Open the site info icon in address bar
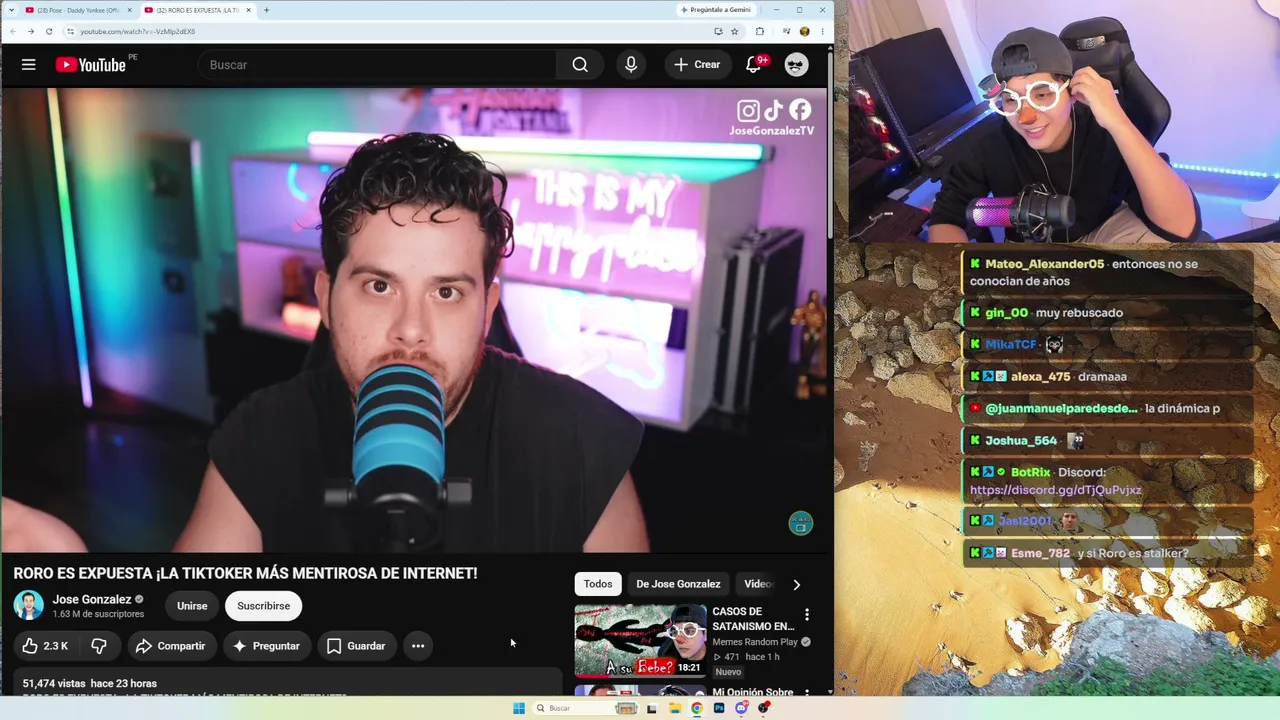Image resolution: width=1280 pixels, height=720 pixels. [x=70, y=31]
